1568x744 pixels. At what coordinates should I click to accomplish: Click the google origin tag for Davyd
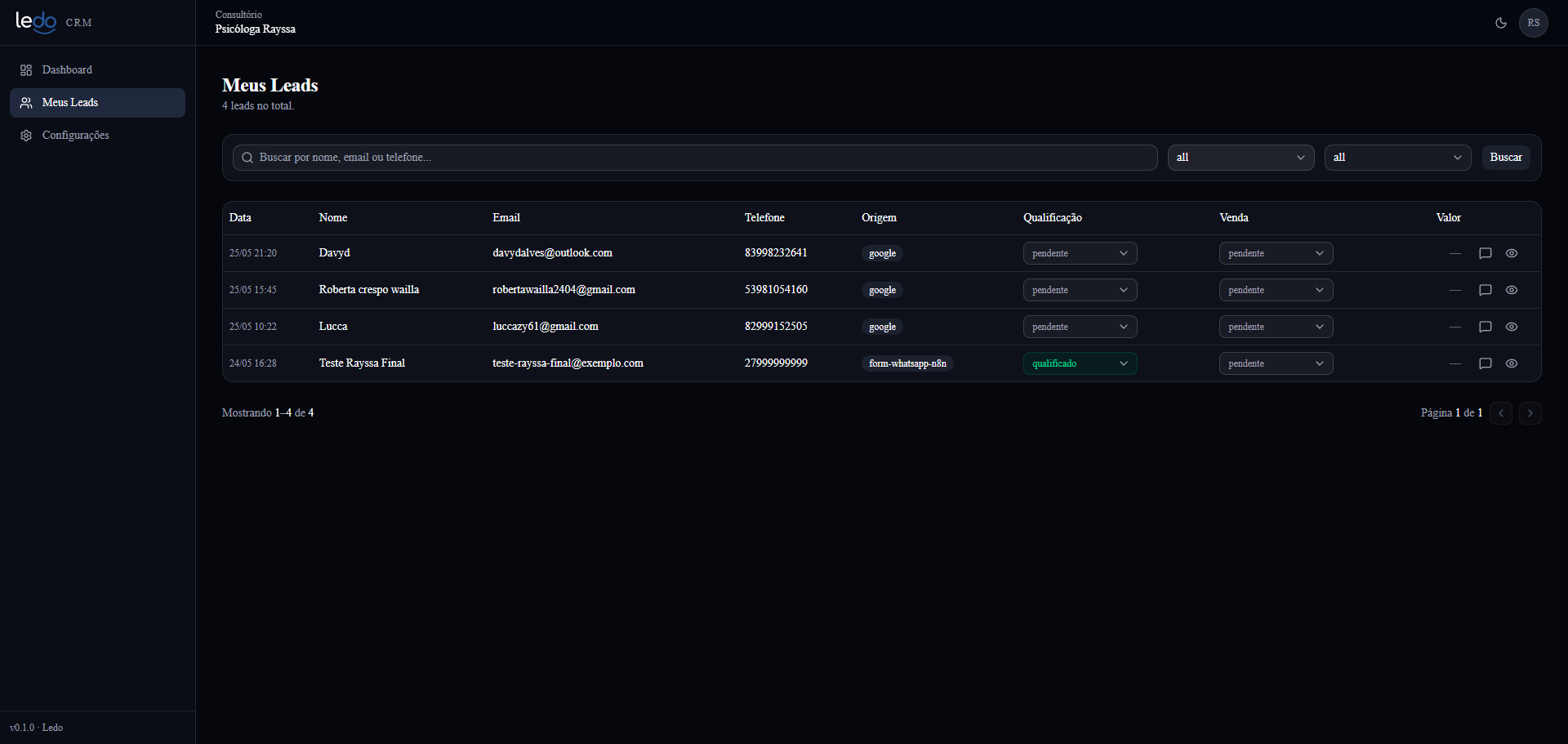[882, 253]
